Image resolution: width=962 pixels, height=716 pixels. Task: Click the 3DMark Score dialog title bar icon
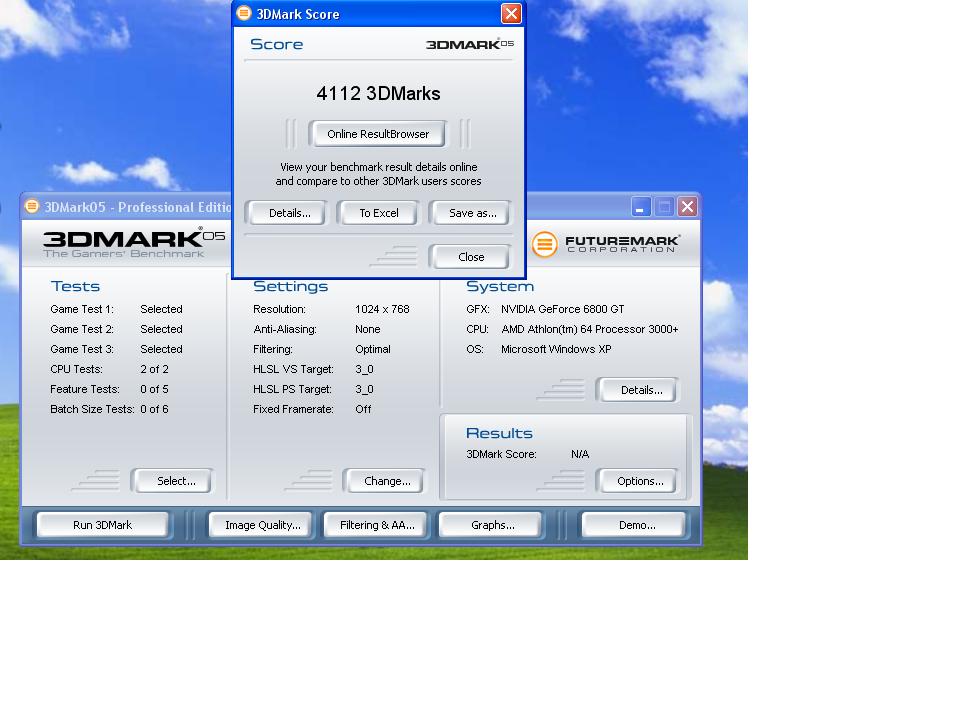click(x=244, y=13)
